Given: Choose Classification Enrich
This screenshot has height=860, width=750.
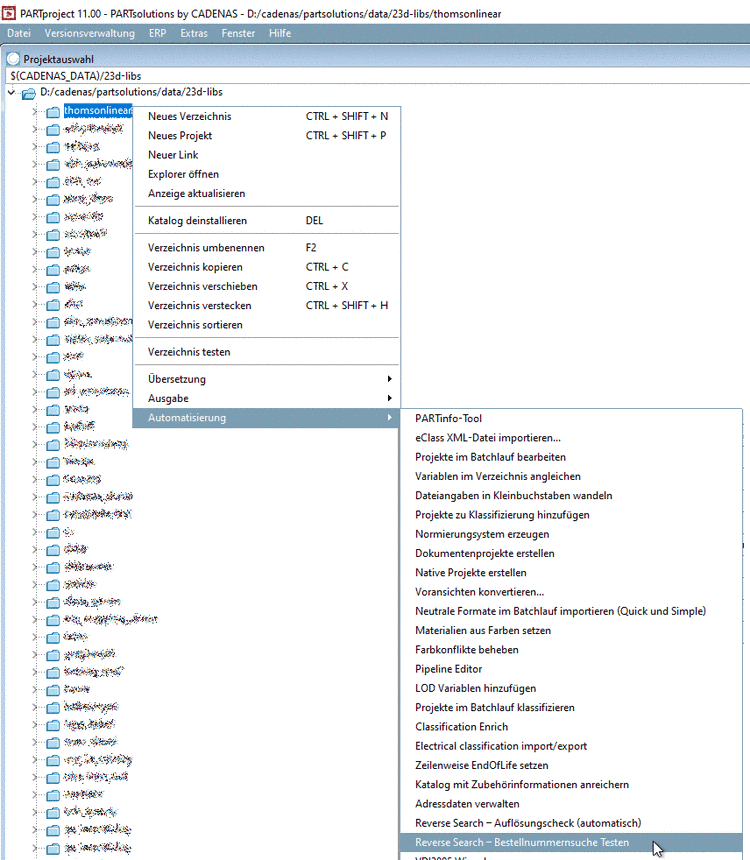Looking at the screenshot, I should tap(571, 727).
